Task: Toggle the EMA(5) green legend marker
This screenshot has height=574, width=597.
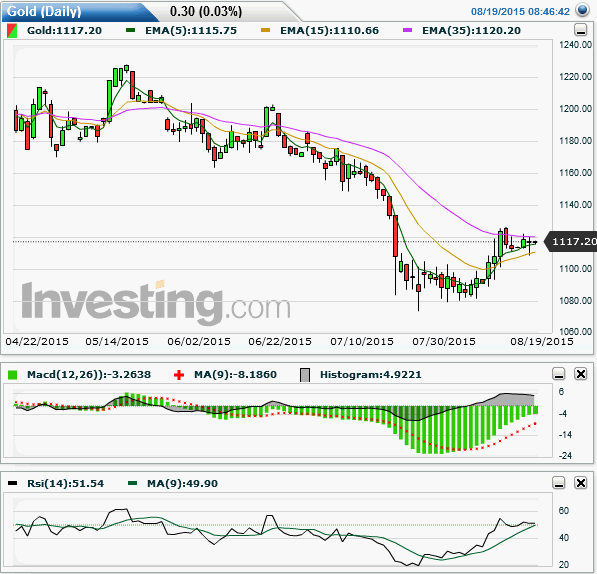Action: [131, 30]
